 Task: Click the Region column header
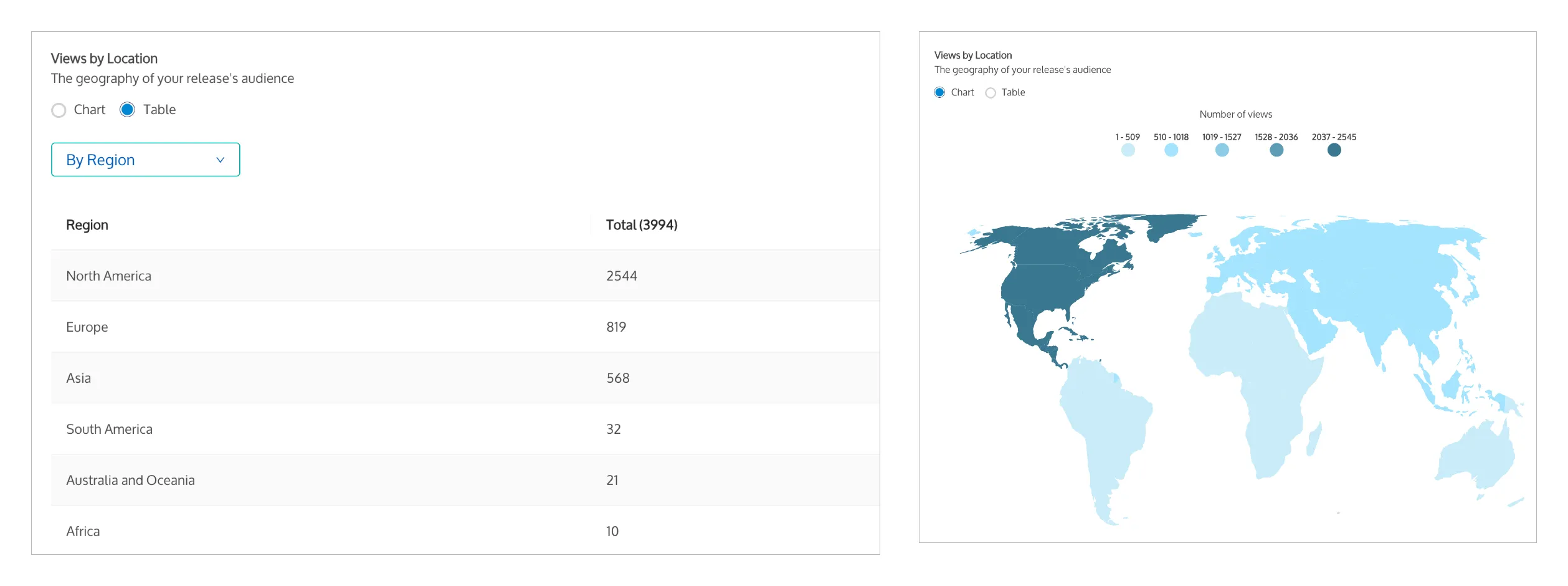pyautogui.click(x=87, y=225)
